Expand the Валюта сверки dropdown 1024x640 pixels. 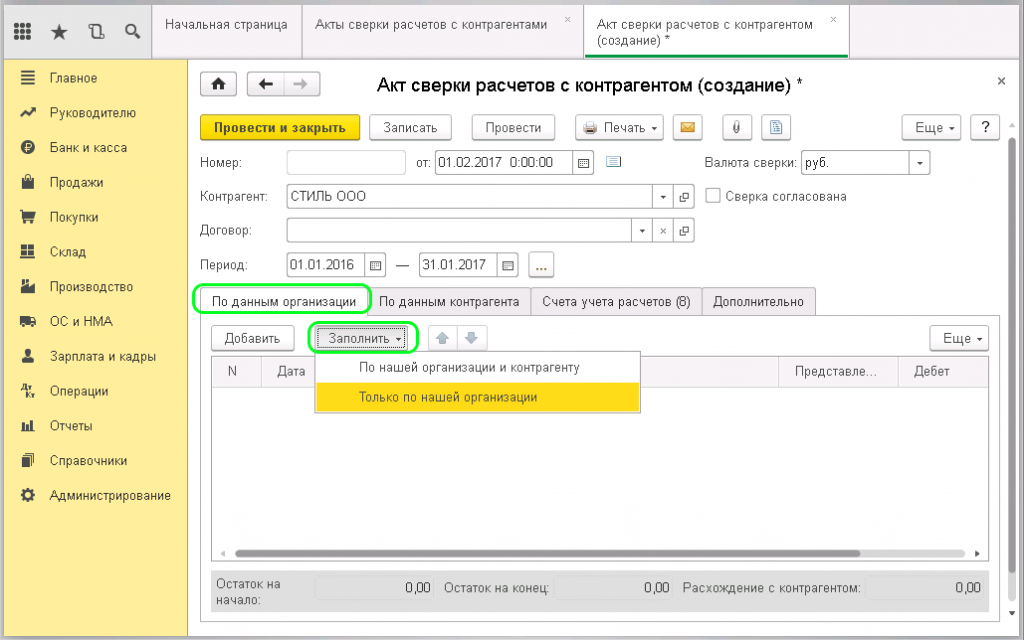pos(920,162)
